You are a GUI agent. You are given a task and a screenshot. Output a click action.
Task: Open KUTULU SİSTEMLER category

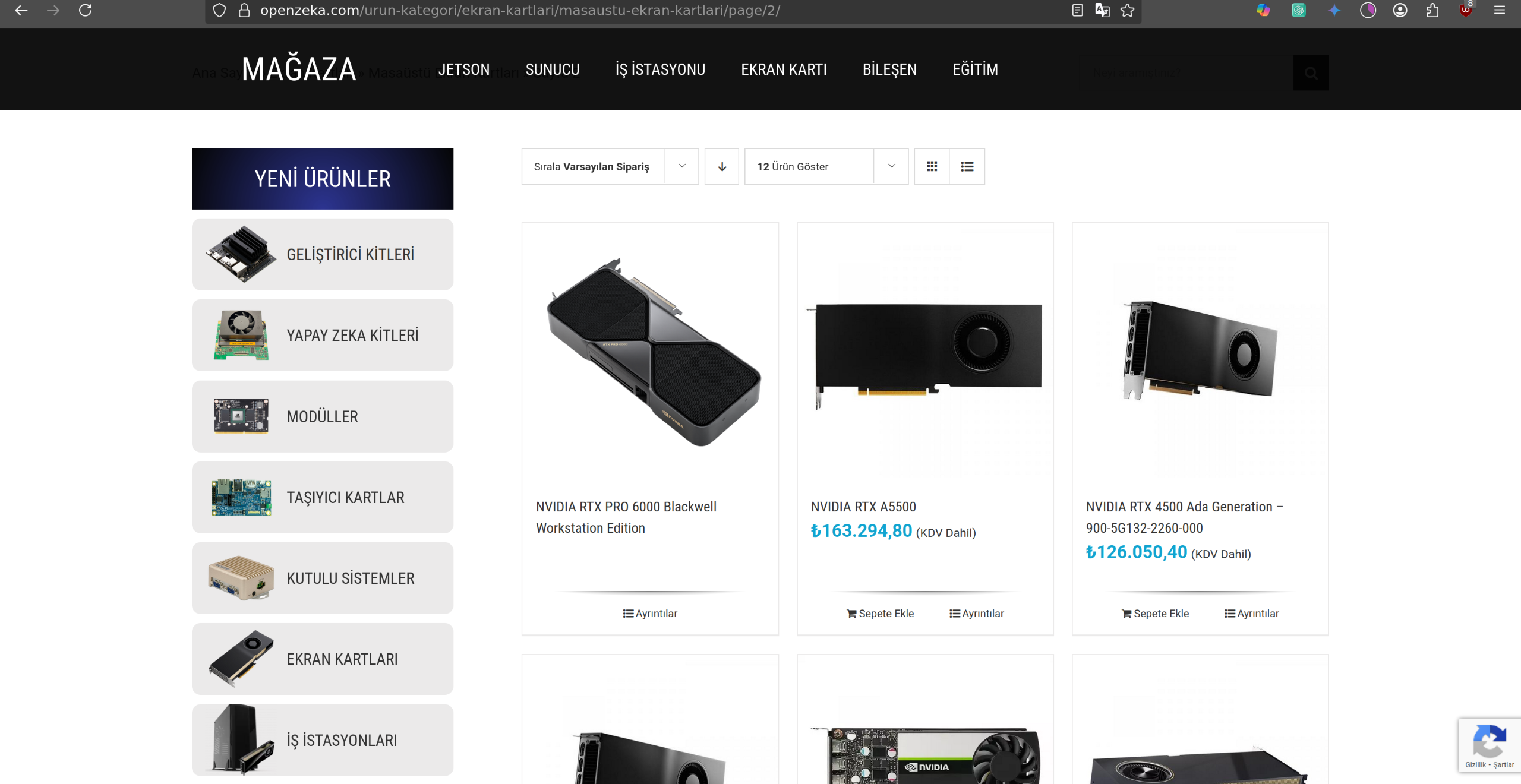[x=323, y=578]
